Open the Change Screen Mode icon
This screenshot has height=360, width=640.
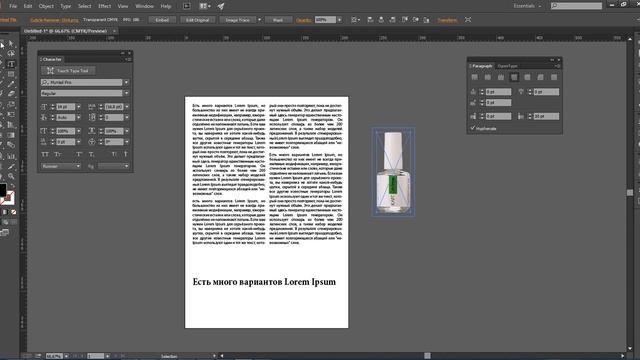4,233
